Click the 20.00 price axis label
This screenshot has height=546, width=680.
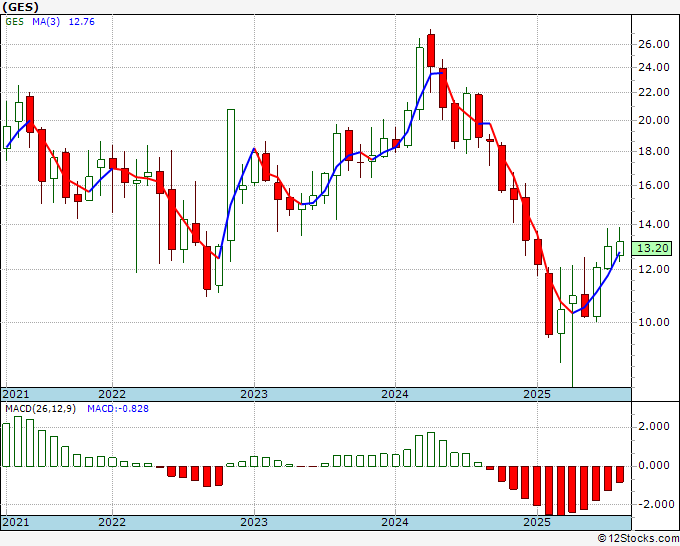654,121
